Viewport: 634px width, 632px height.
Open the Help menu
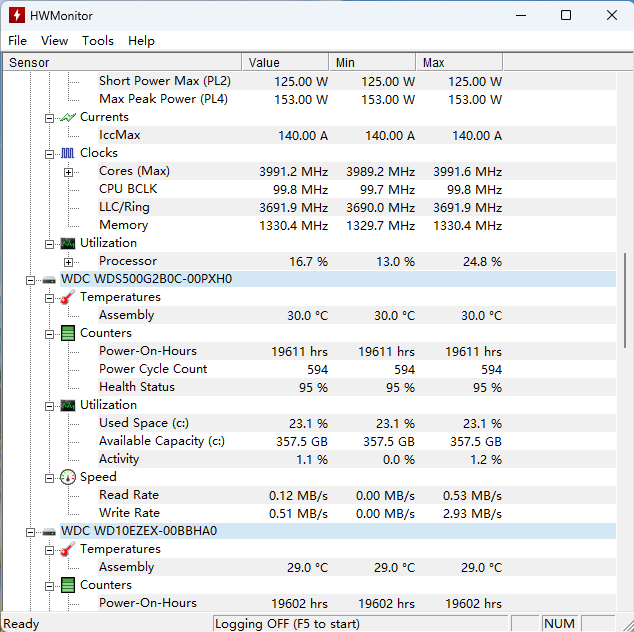tap(141, 41)
